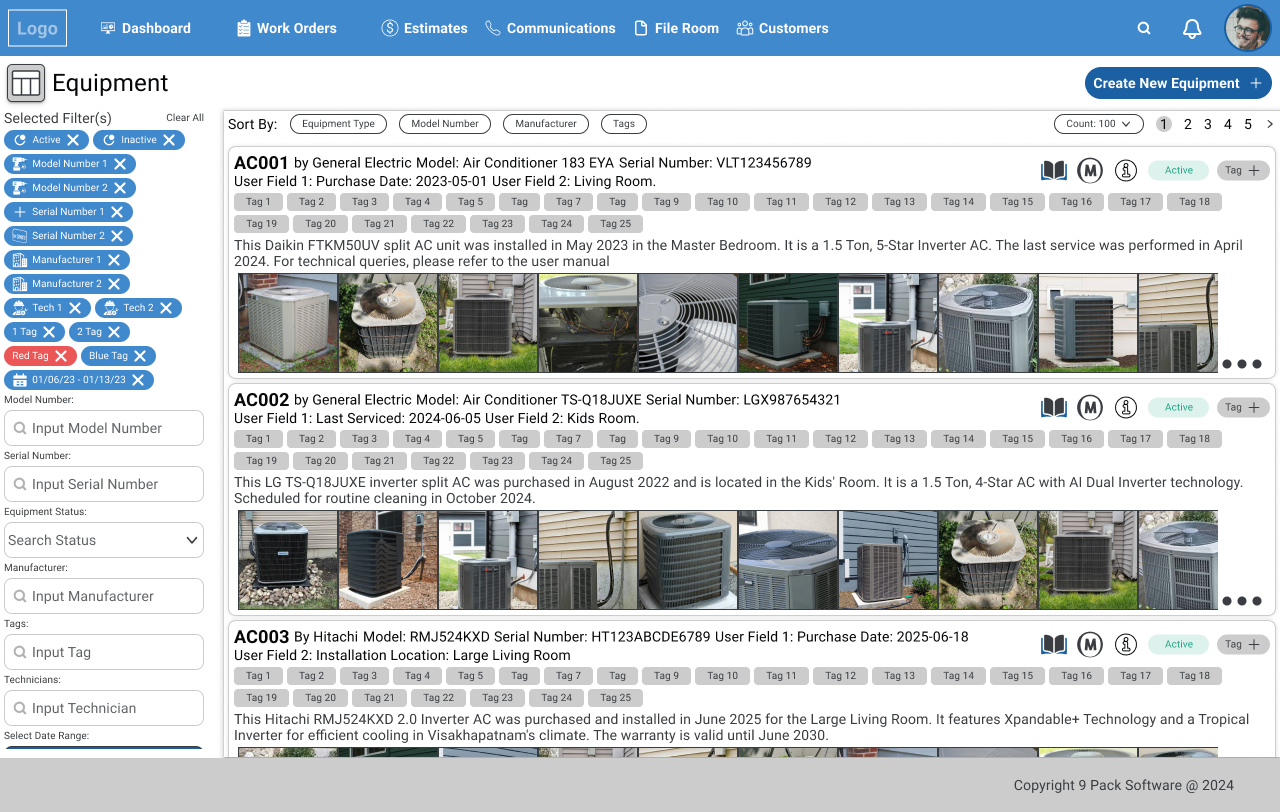The height and width of the screenshot is (812, 1280).
Task: Go to next page using pagination arrow
Action: (1270, 124)
